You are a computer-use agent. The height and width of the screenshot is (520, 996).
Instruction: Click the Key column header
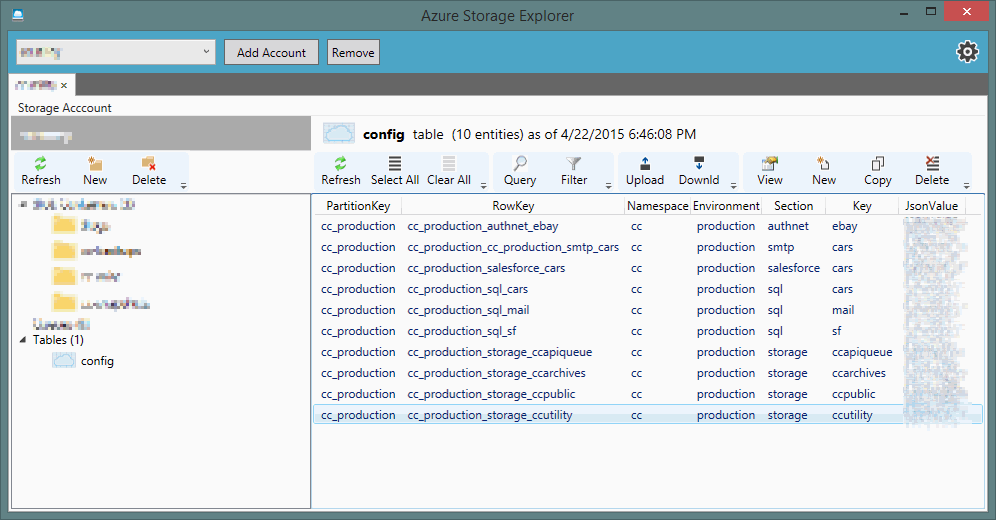[x=862, y=206]
